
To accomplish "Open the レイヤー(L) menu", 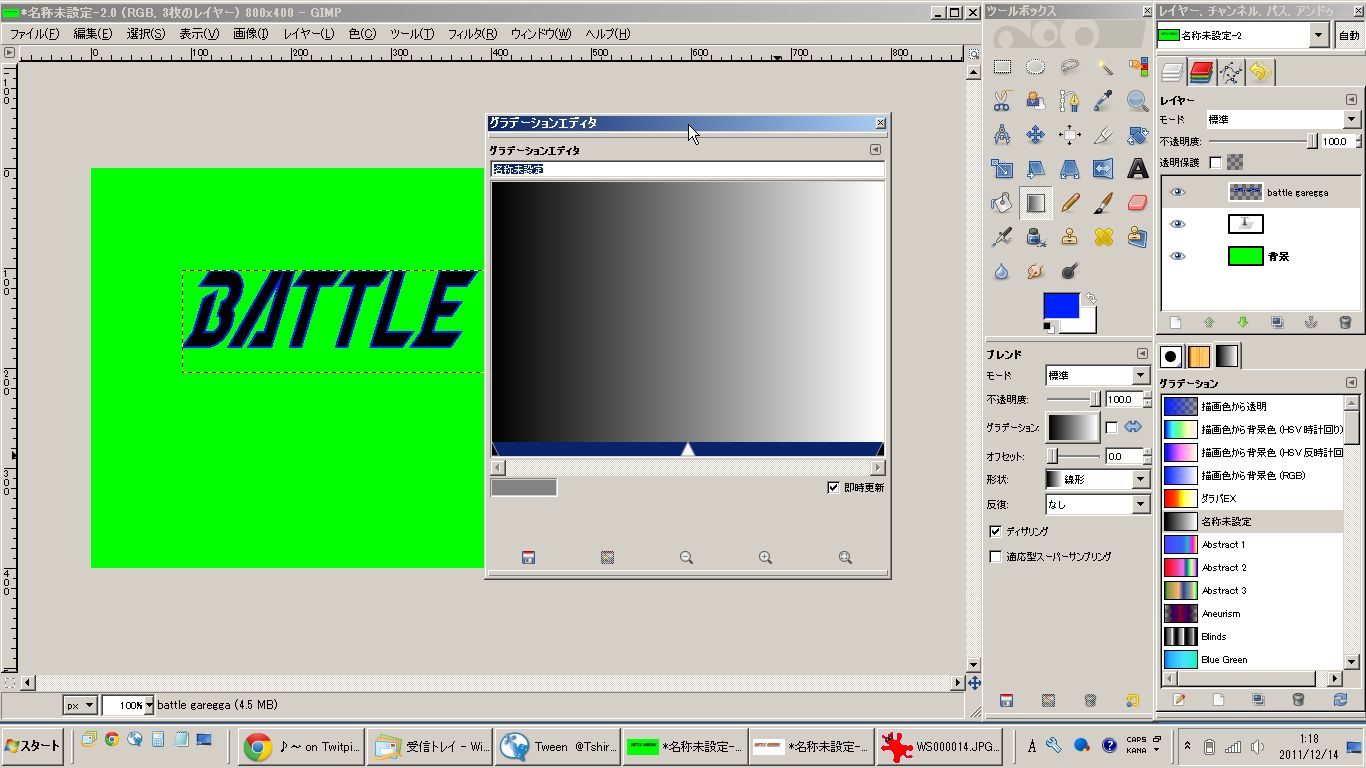I will tap(309, 33).
